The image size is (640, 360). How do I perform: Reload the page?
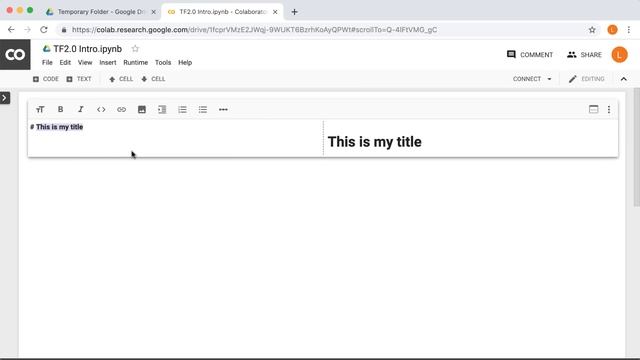point(44,29)
